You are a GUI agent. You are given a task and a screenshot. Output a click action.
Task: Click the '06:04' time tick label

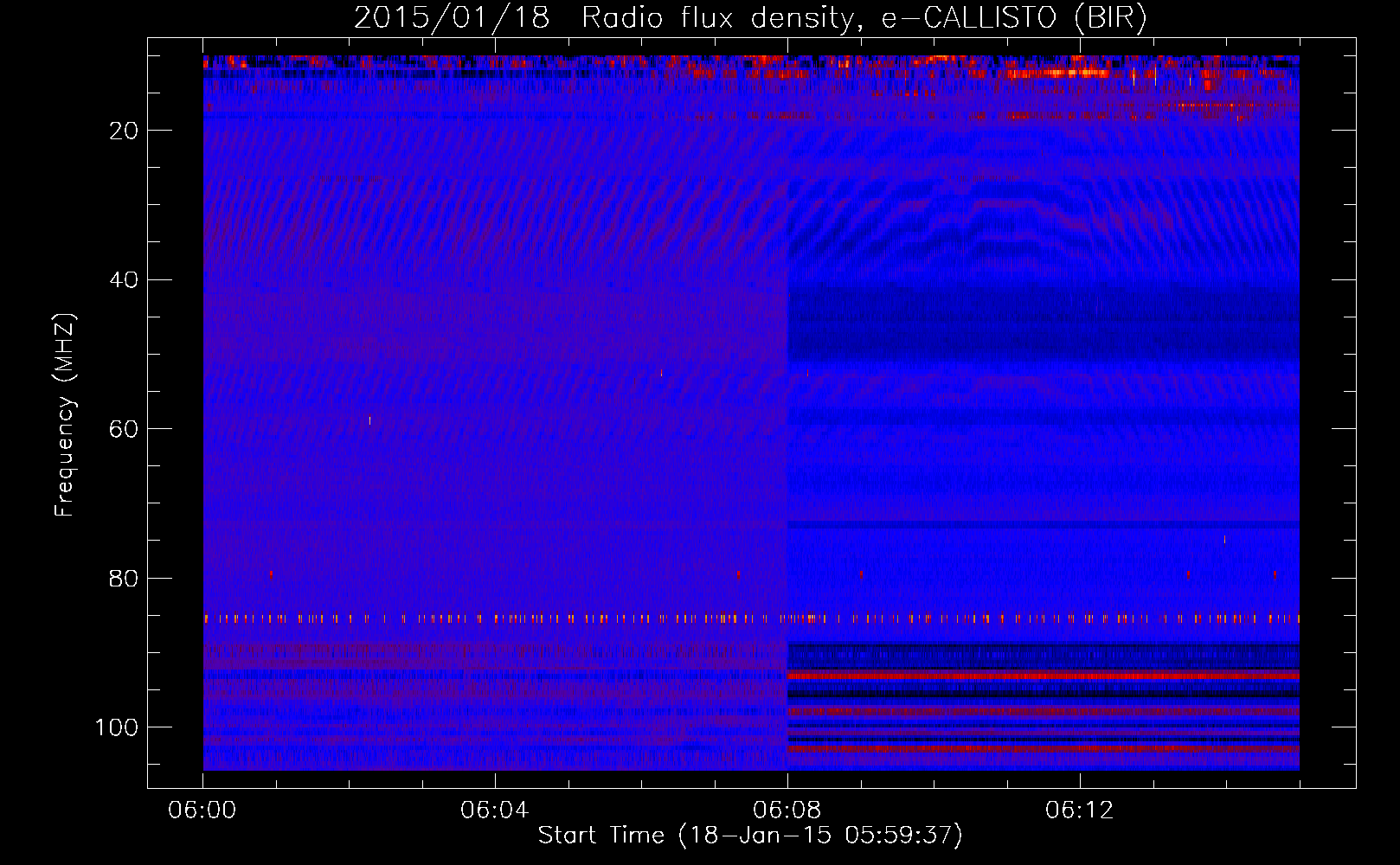pos(495,811)
